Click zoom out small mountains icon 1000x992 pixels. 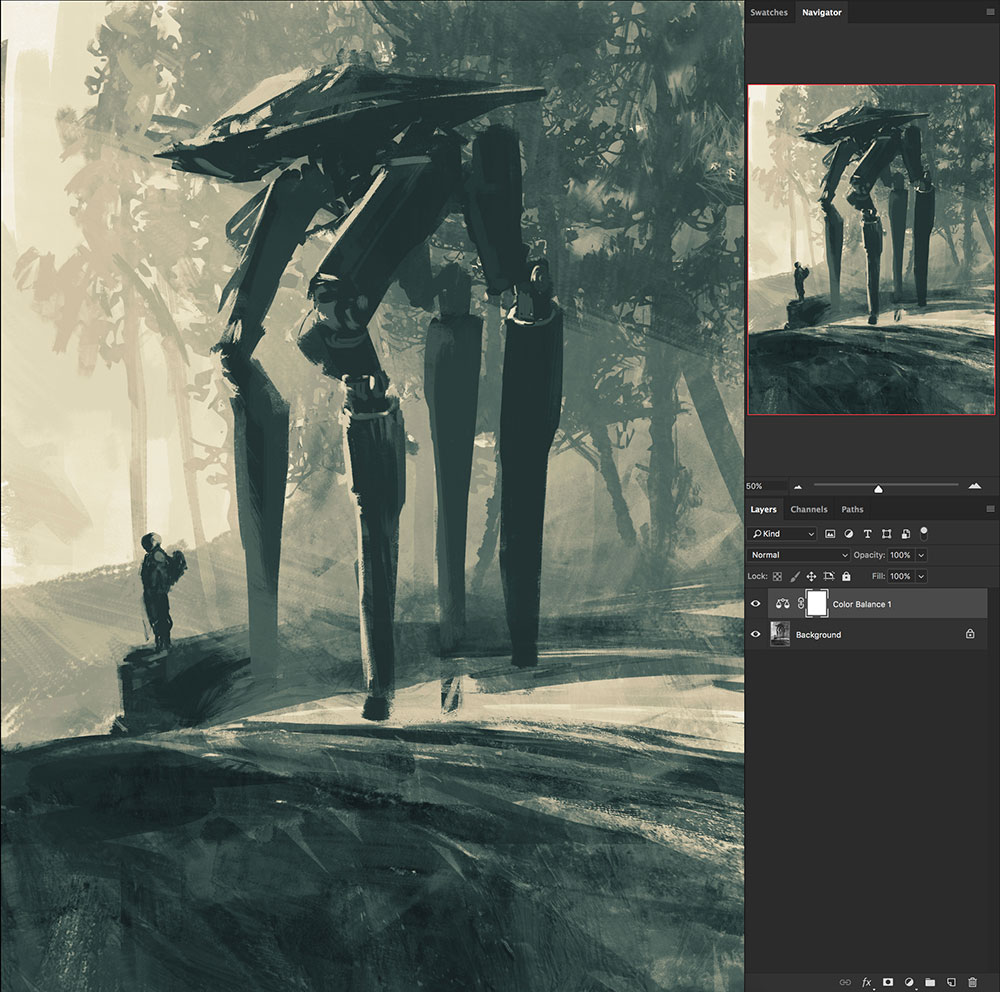pyautogui.click(x=798, y=487)
